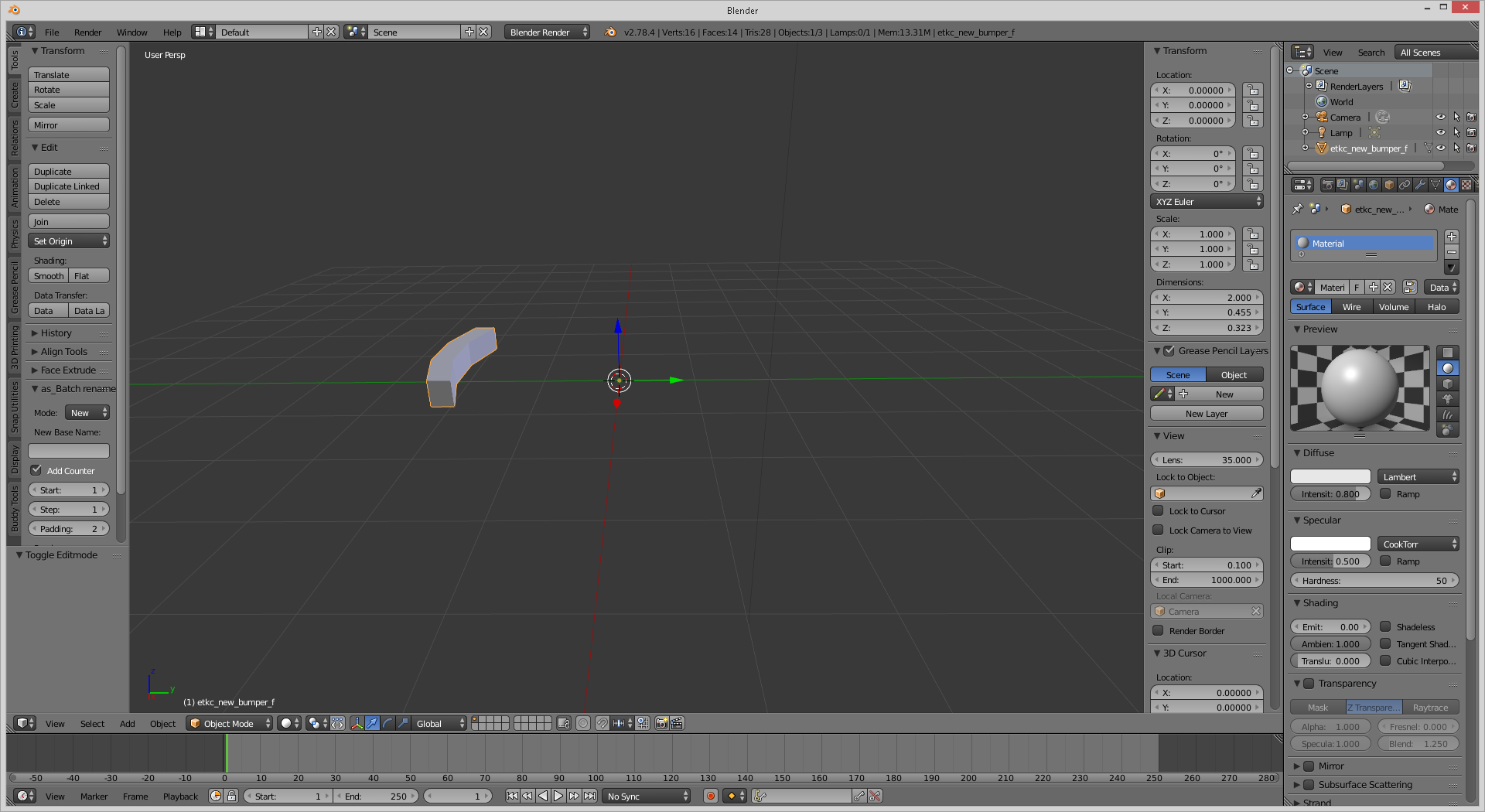Choose monkey preview shape for material
Screen dimensions: 1485x812
(1448, 399)
